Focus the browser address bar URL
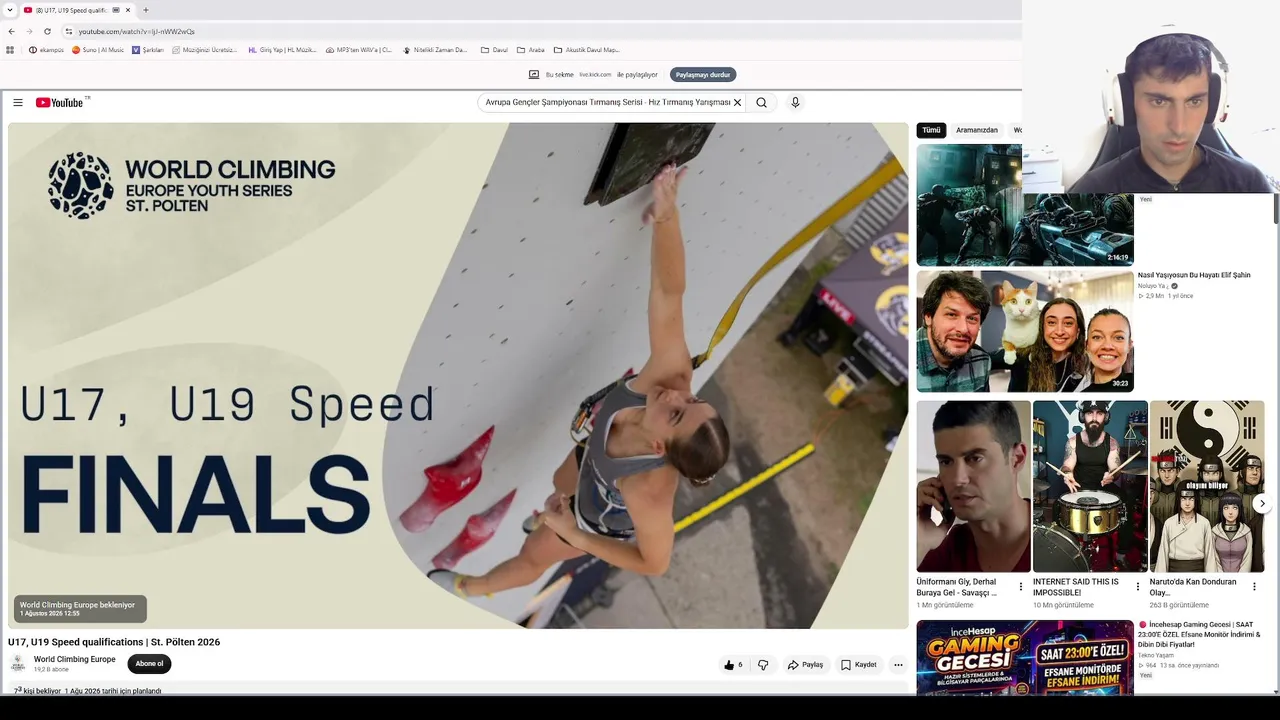 click(137, 31)
